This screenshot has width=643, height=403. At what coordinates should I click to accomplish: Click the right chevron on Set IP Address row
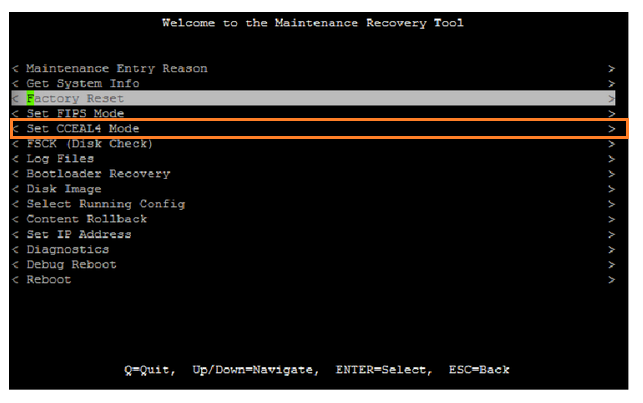pyautogui.click(x=611, y=235)
